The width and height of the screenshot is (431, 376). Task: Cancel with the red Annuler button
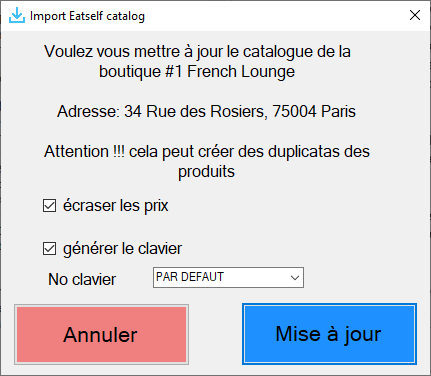coord(102,334)
